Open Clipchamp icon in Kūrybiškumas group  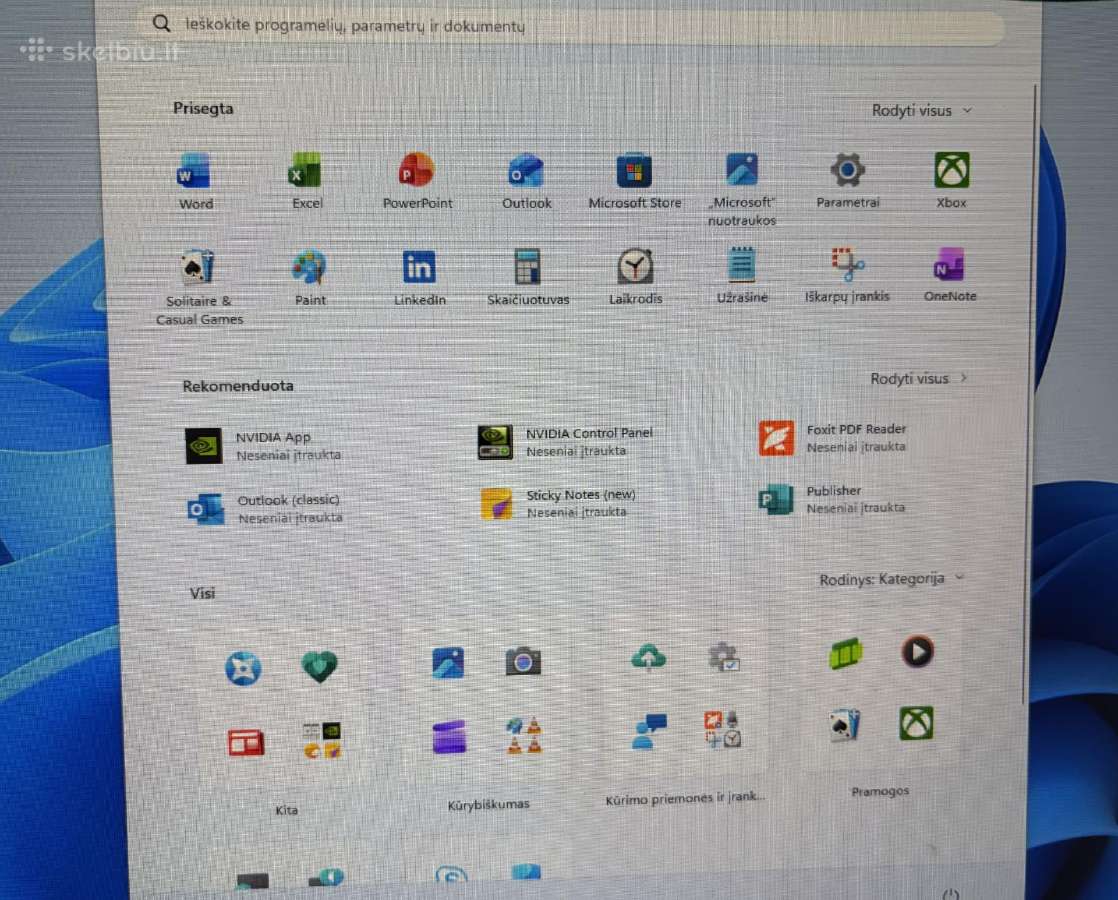[x=449, y=737]
